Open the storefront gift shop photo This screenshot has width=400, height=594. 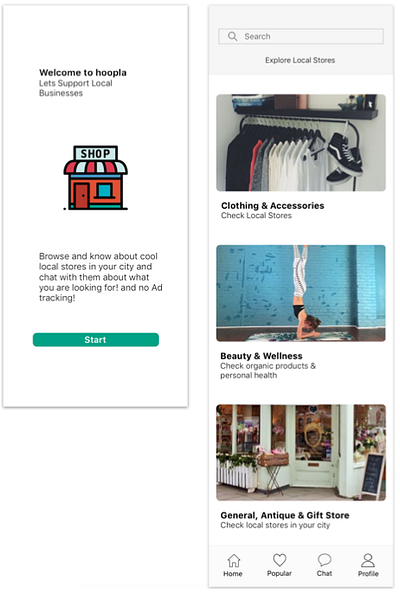coord(301,452)
